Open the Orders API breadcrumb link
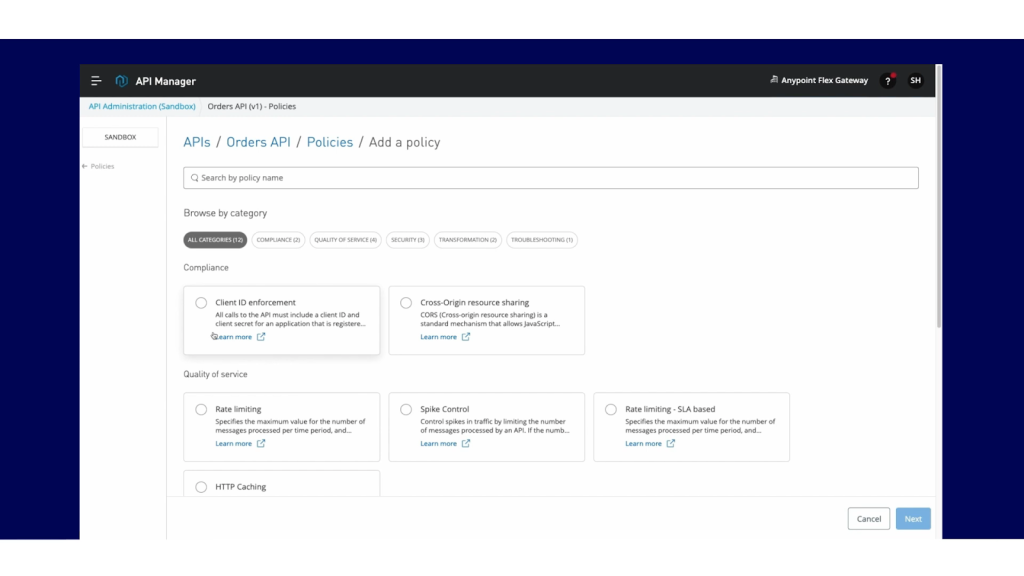The width and height of the screenshot is (1024, 576). (258, 142)
